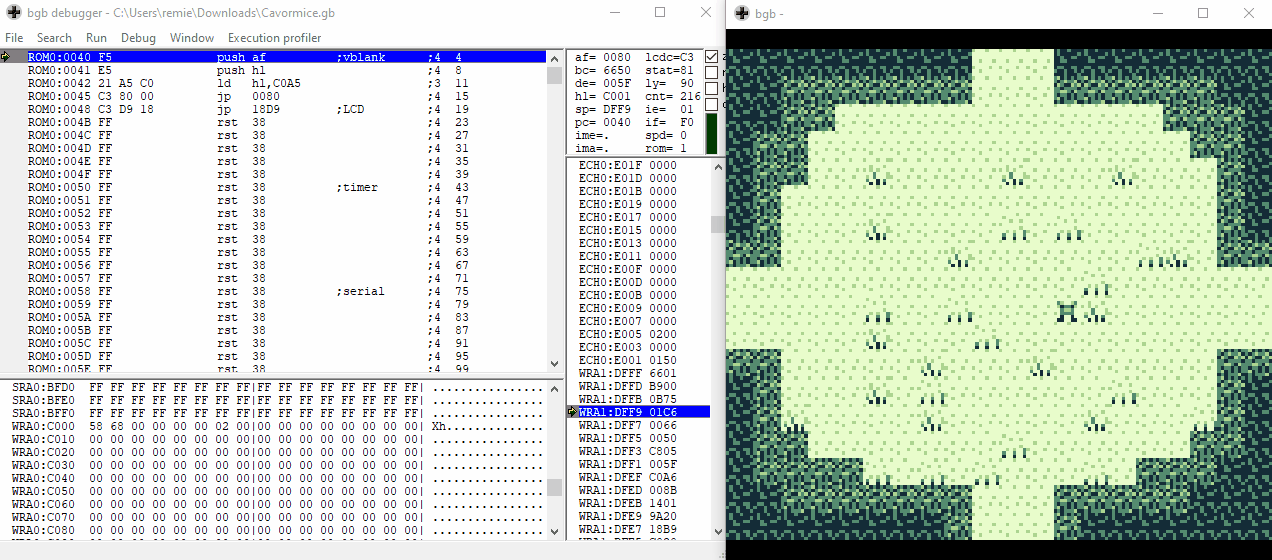1272x560 pixels.
Task: Click the bgb debugger title bar icon
Action: pos(12,13)
